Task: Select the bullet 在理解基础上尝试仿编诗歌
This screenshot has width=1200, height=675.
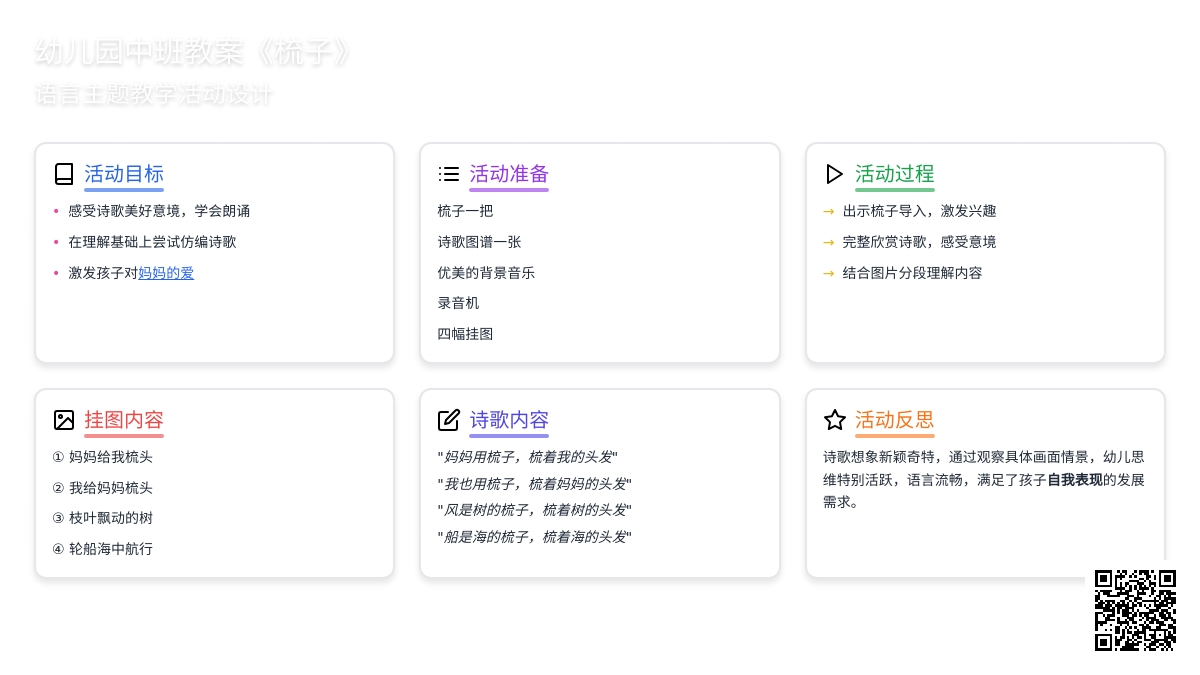Action: 152,242
